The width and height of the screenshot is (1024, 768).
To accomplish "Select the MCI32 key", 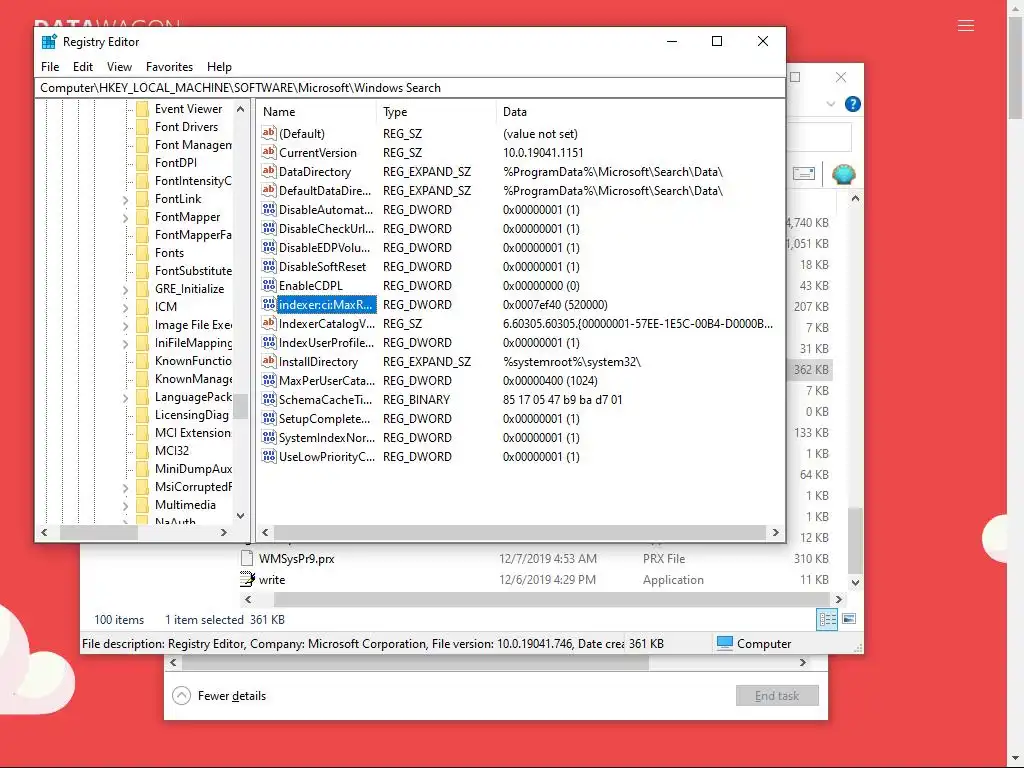I will pos(172,451).
